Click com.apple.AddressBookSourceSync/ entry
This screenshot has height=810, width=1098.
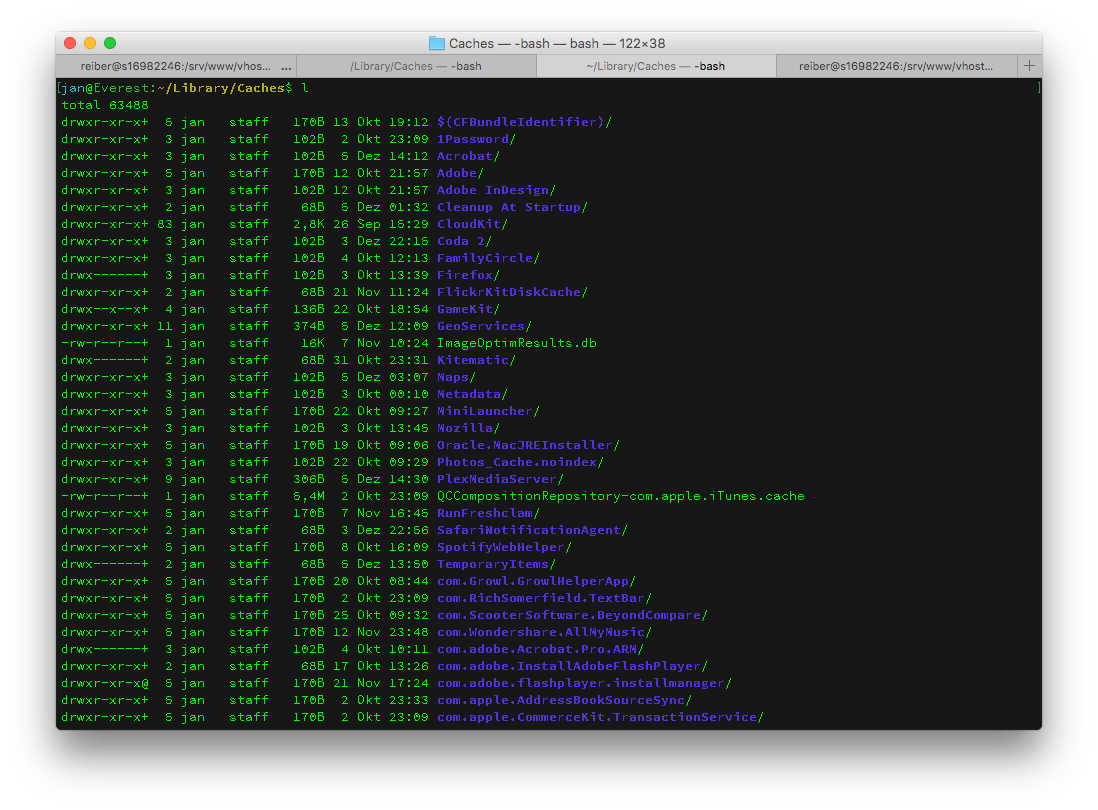(x=564, y=700)
